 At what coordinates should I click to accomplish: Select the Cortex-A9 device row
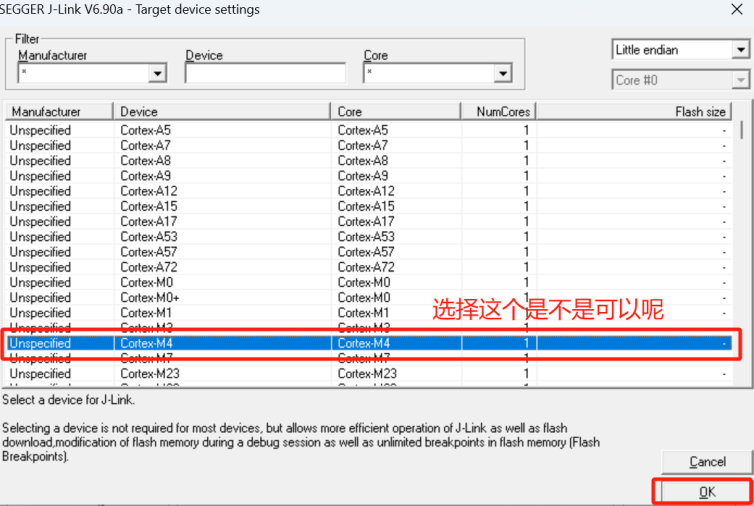(369, 176)
